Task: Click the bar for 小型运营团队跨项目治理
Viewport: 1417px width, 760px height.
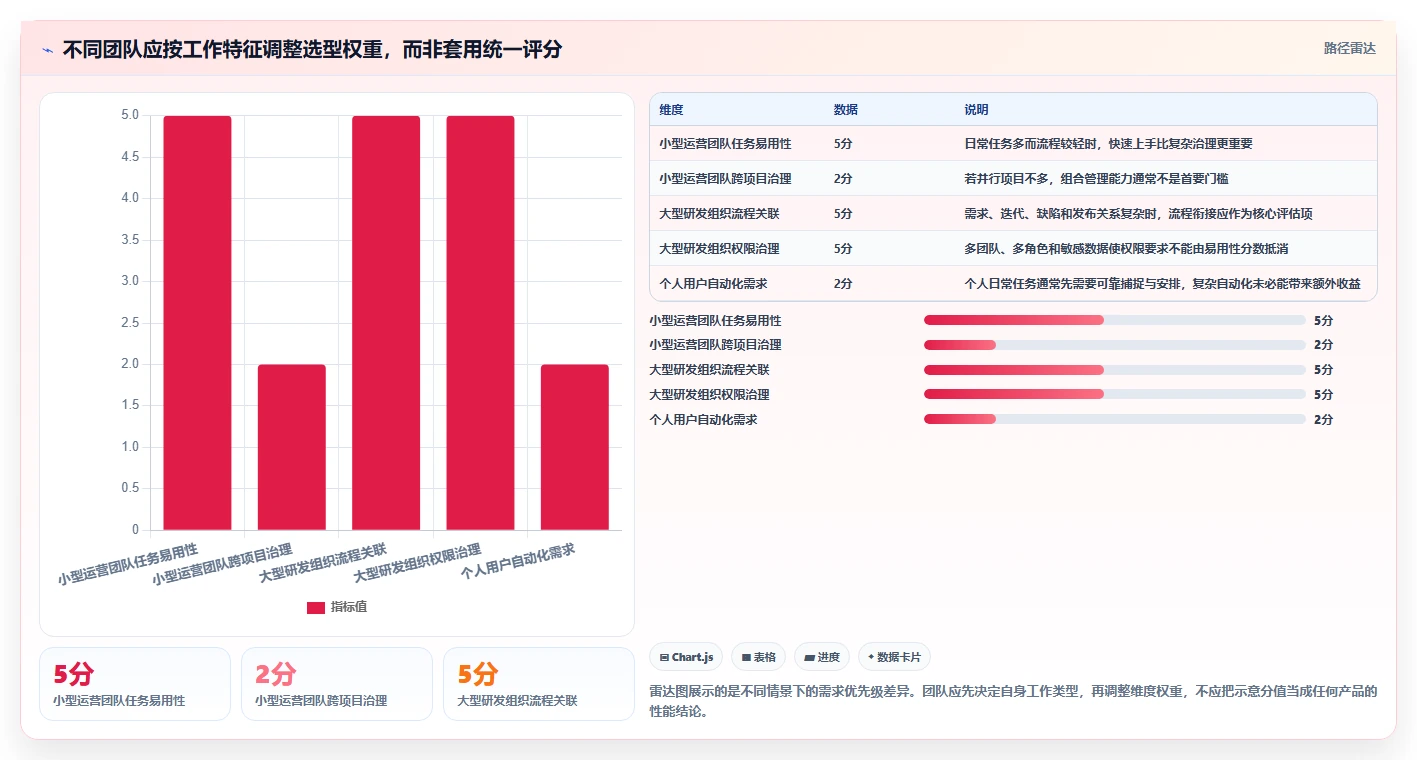Action: point(292,447)
